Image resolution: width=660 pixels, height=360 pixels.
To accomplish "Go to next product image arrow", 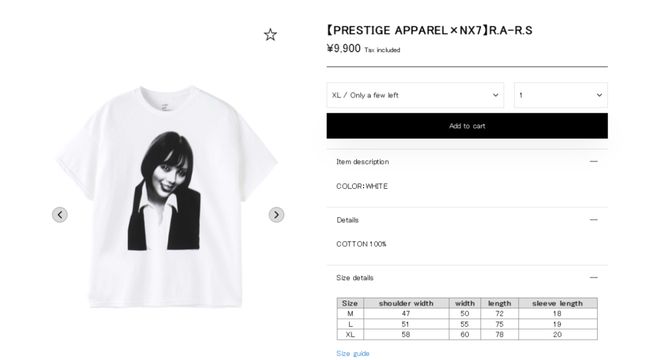I will click(x=276, y=215).
